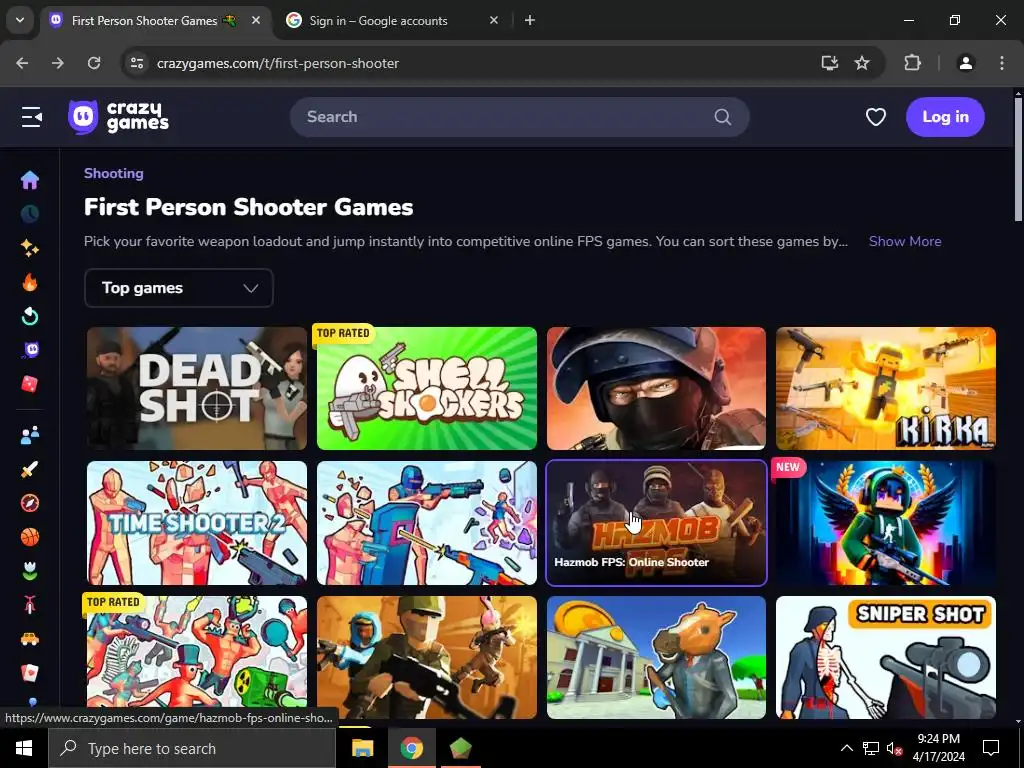Open favorites heart icon

tap(876, 117)
